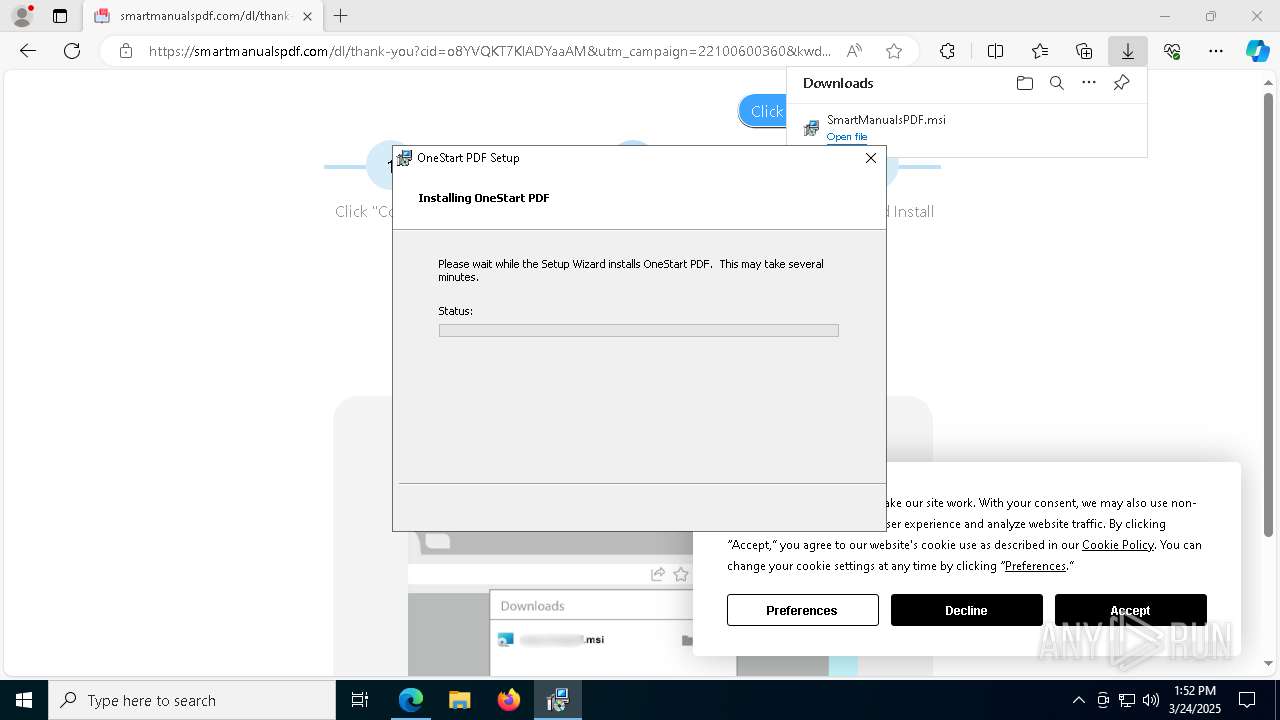Screen dimensions: 1280x720
Task: Click the installation status progress bar
Action: click(638, 330)
